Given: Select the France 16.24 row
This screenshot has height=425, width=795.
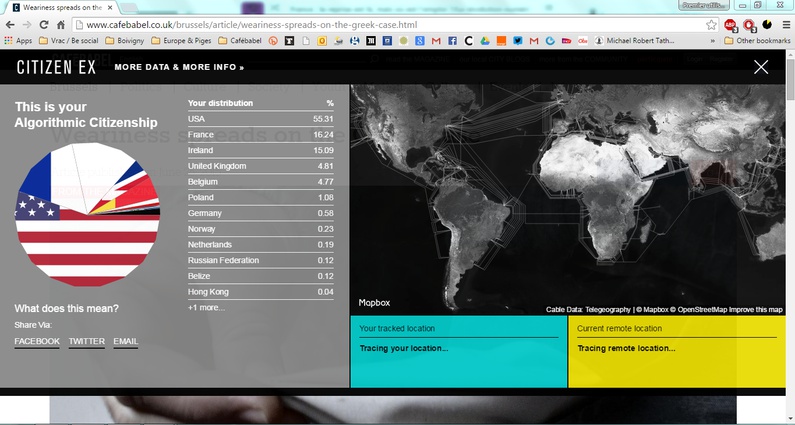Looking at the screenshot, I should pos(261,135).
